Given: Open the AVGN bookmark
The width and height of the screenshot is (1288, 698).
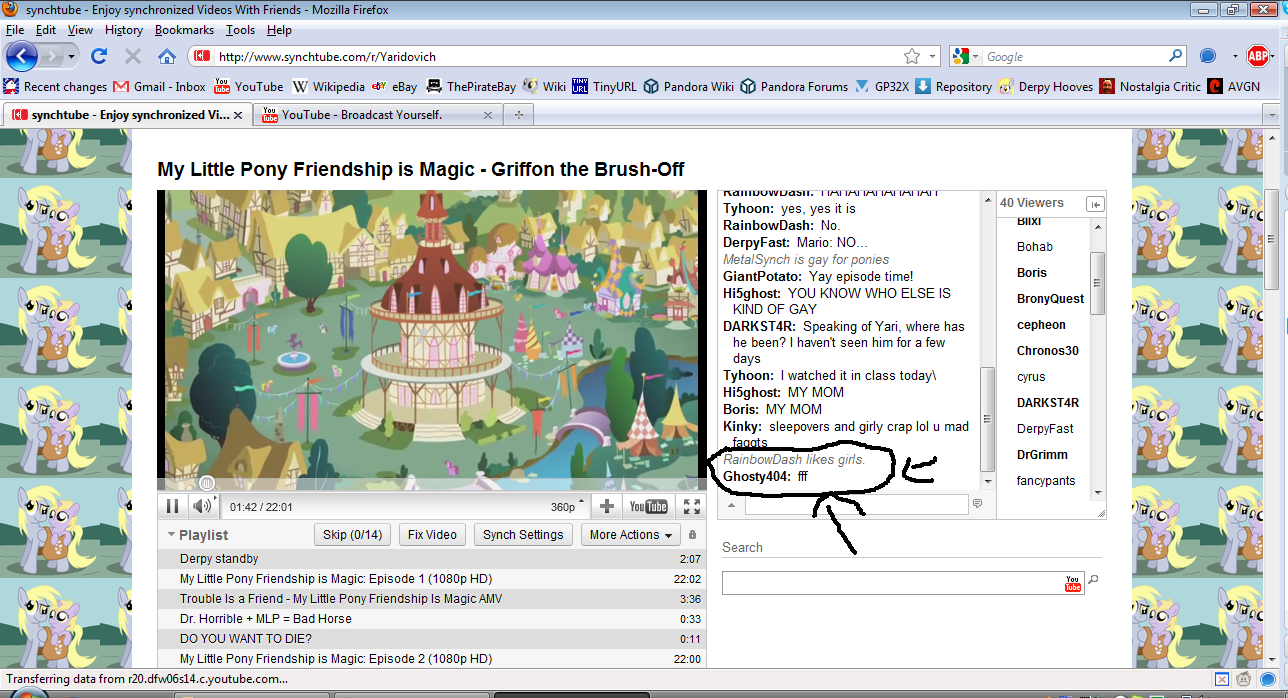Looking at the screenshot, I should 1235,86.
